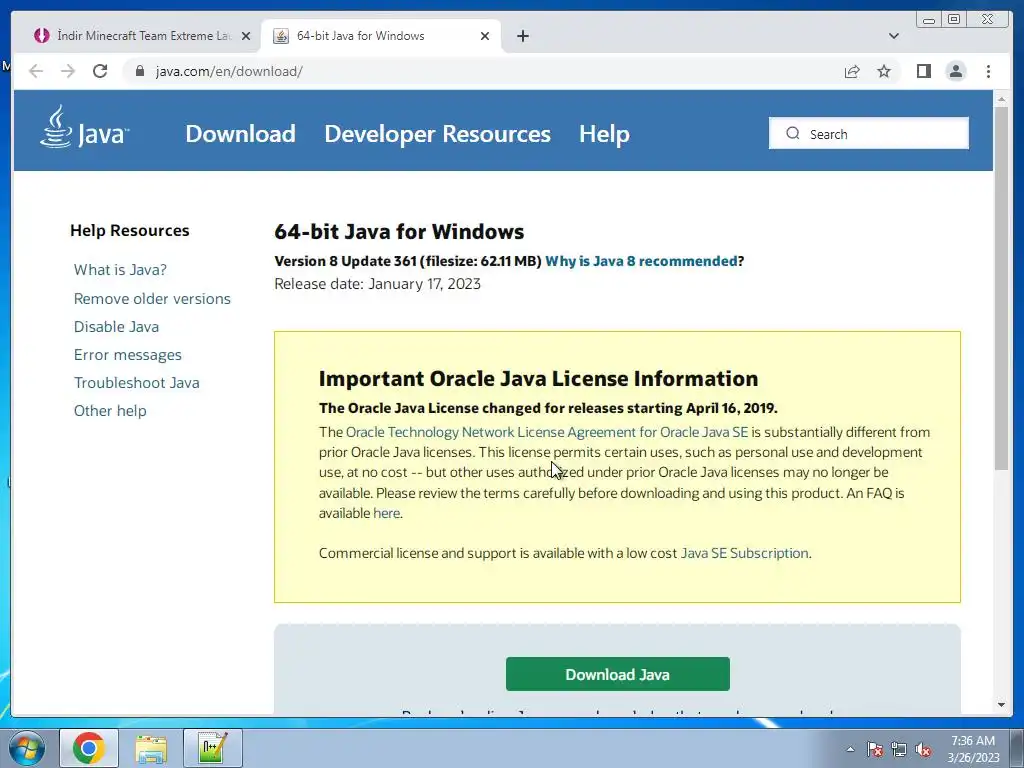The width and height of the screenshot is (1024, 768).
Task: Open Oracle Technology Network License Agreement link
Action: tap(547, 432)
